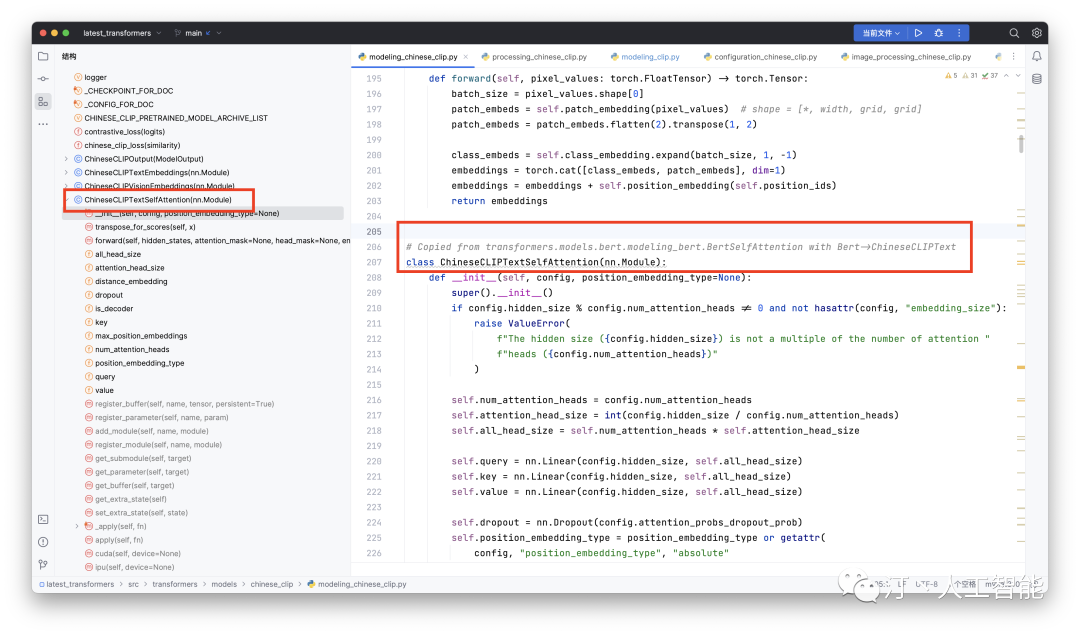
Task: Switch to processing_chinese_clip.py tab
Action: click(534, 56)
